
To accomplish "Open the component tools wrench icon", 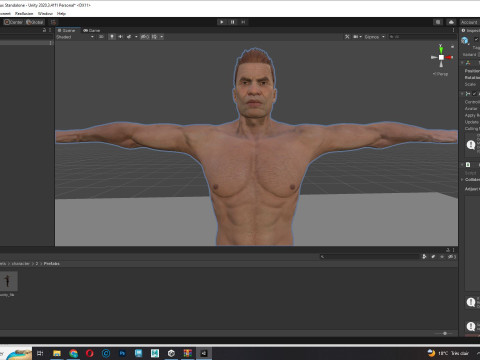I will tap(347, 37).
